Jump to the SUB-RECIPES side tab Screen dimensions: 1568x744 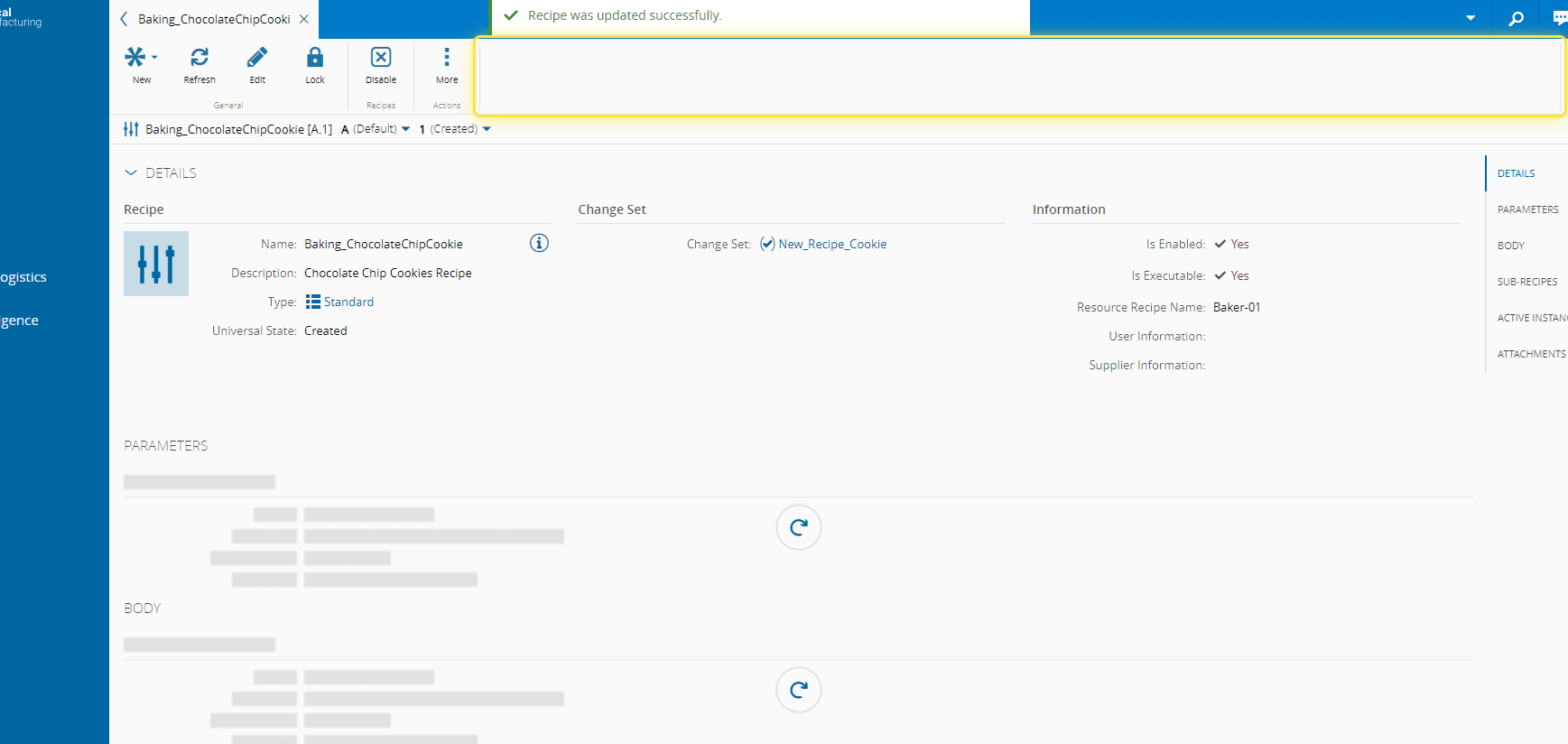[x=1527, y=282]
